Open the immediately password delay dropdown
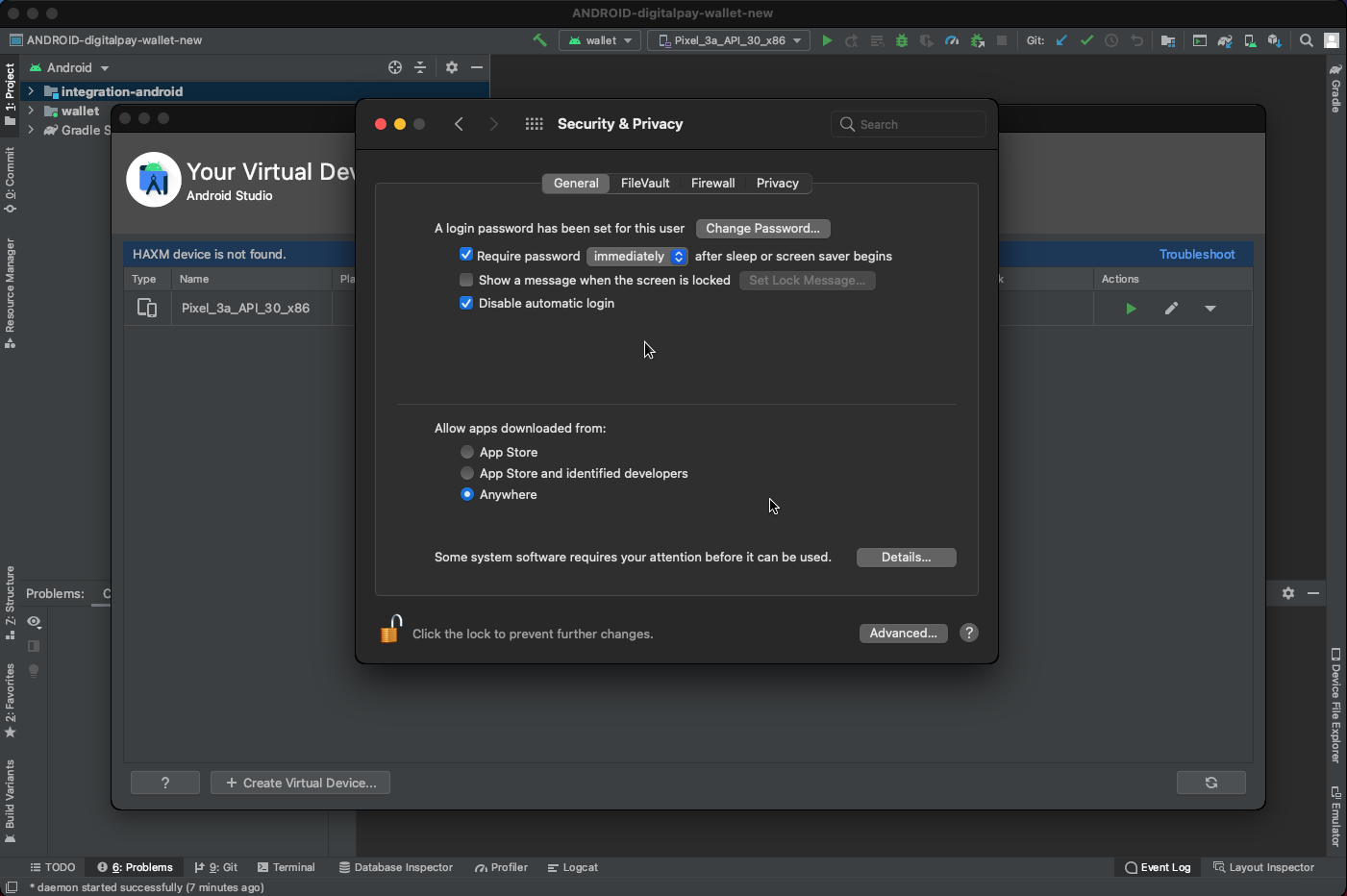This screenshot has height=896, width=1347. pos(636,256)
